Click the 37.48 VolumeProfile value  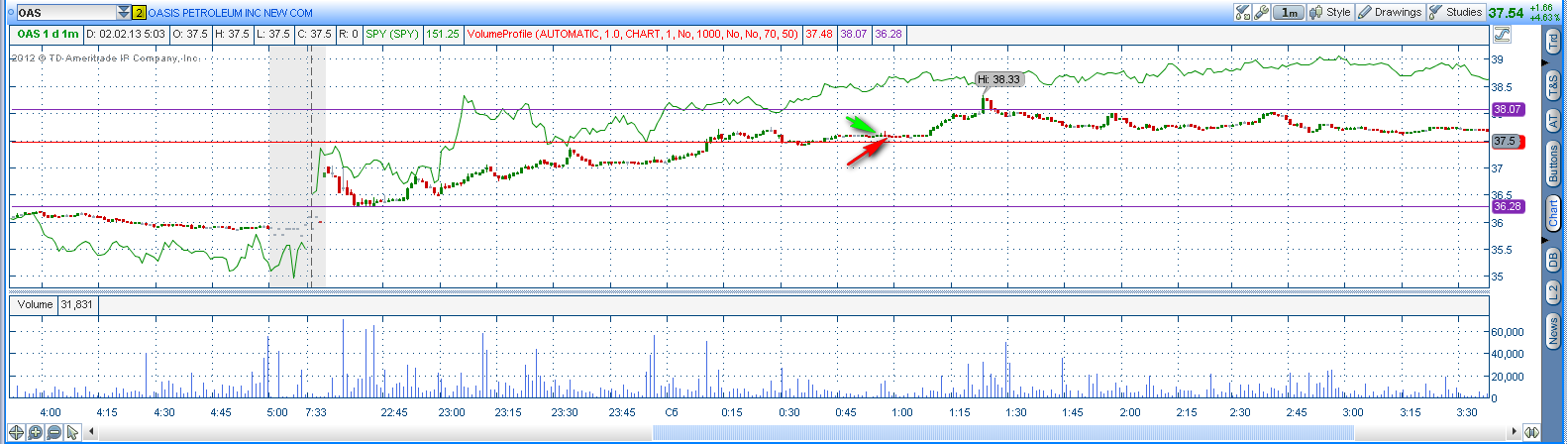coord(818,34)
